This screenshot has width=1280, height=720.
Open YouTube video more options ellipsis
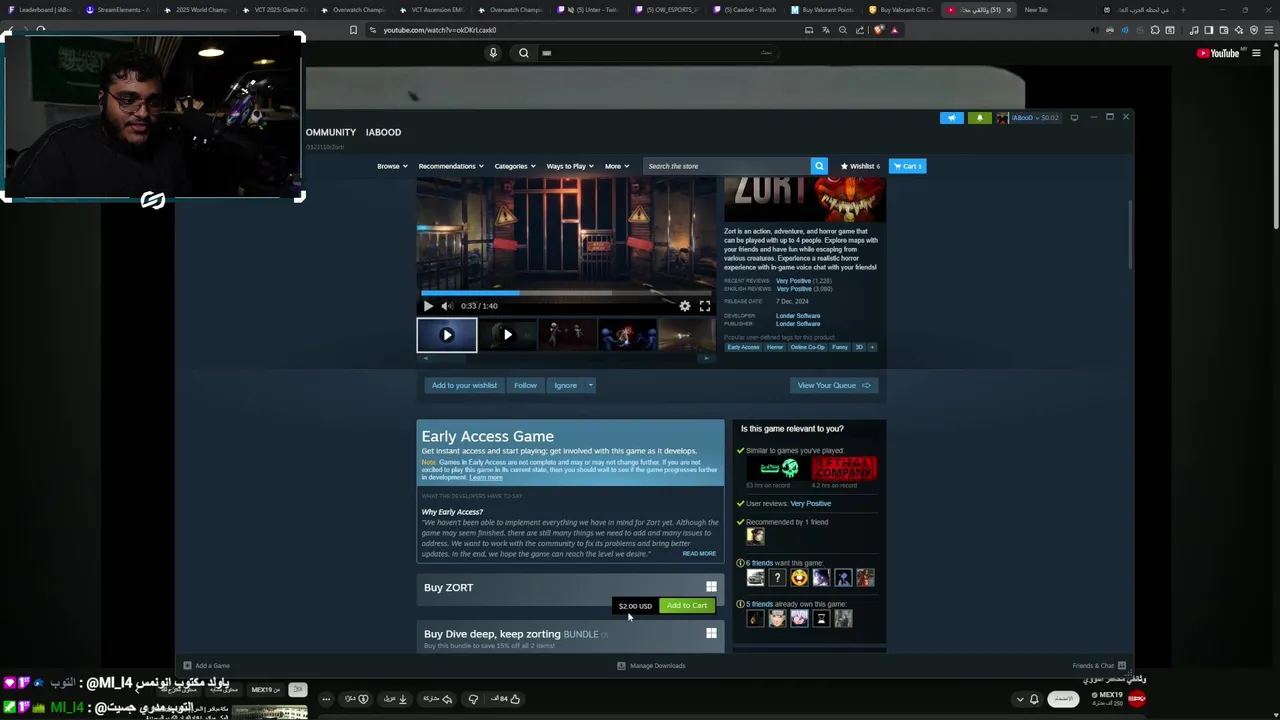tap(326, 699)
